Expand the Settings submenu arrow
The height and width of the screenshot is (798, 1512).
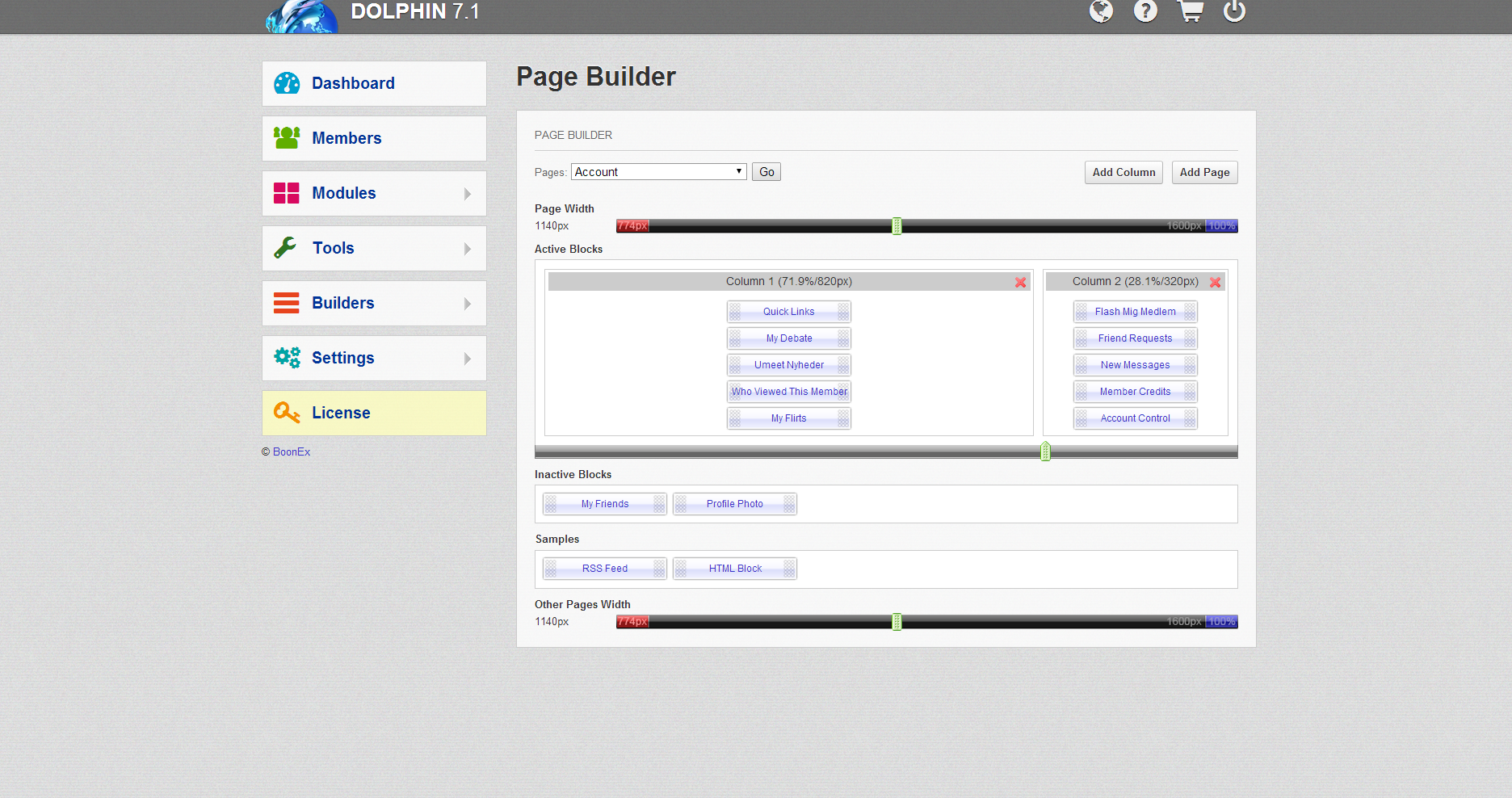click(468, 359)
